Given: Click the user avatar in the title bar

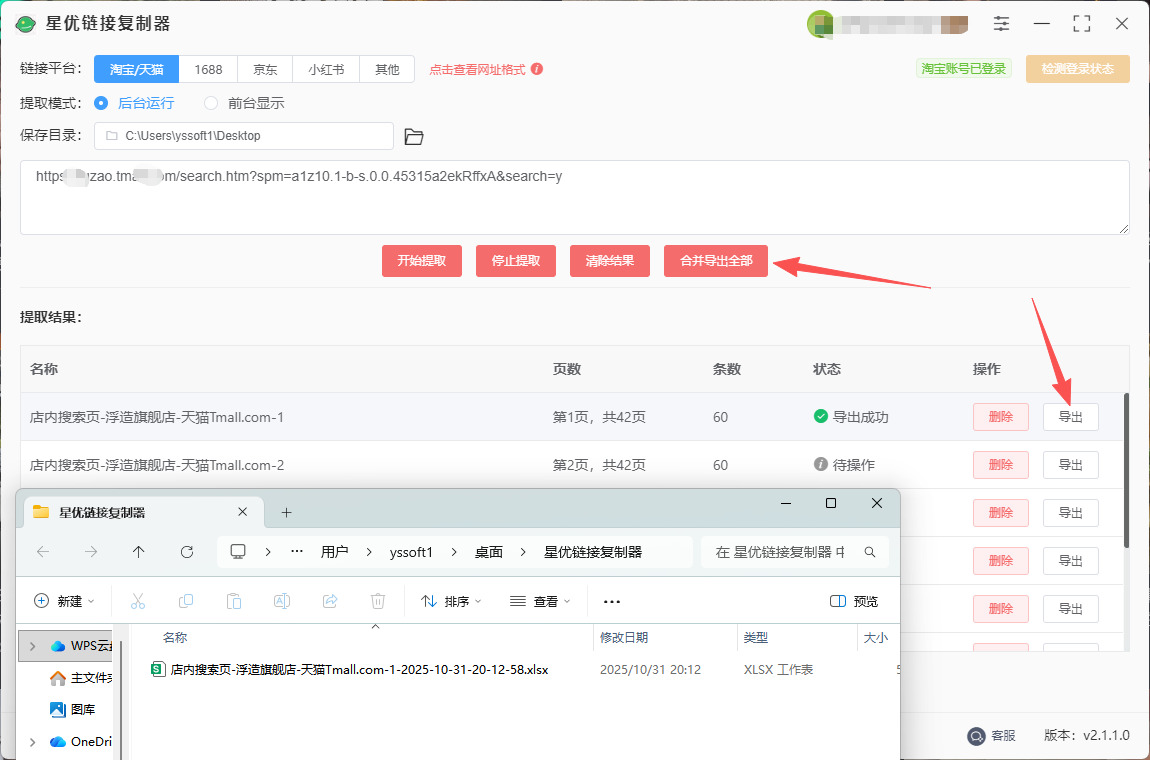Looking at the screenshot, I should [x=820, y=23].
